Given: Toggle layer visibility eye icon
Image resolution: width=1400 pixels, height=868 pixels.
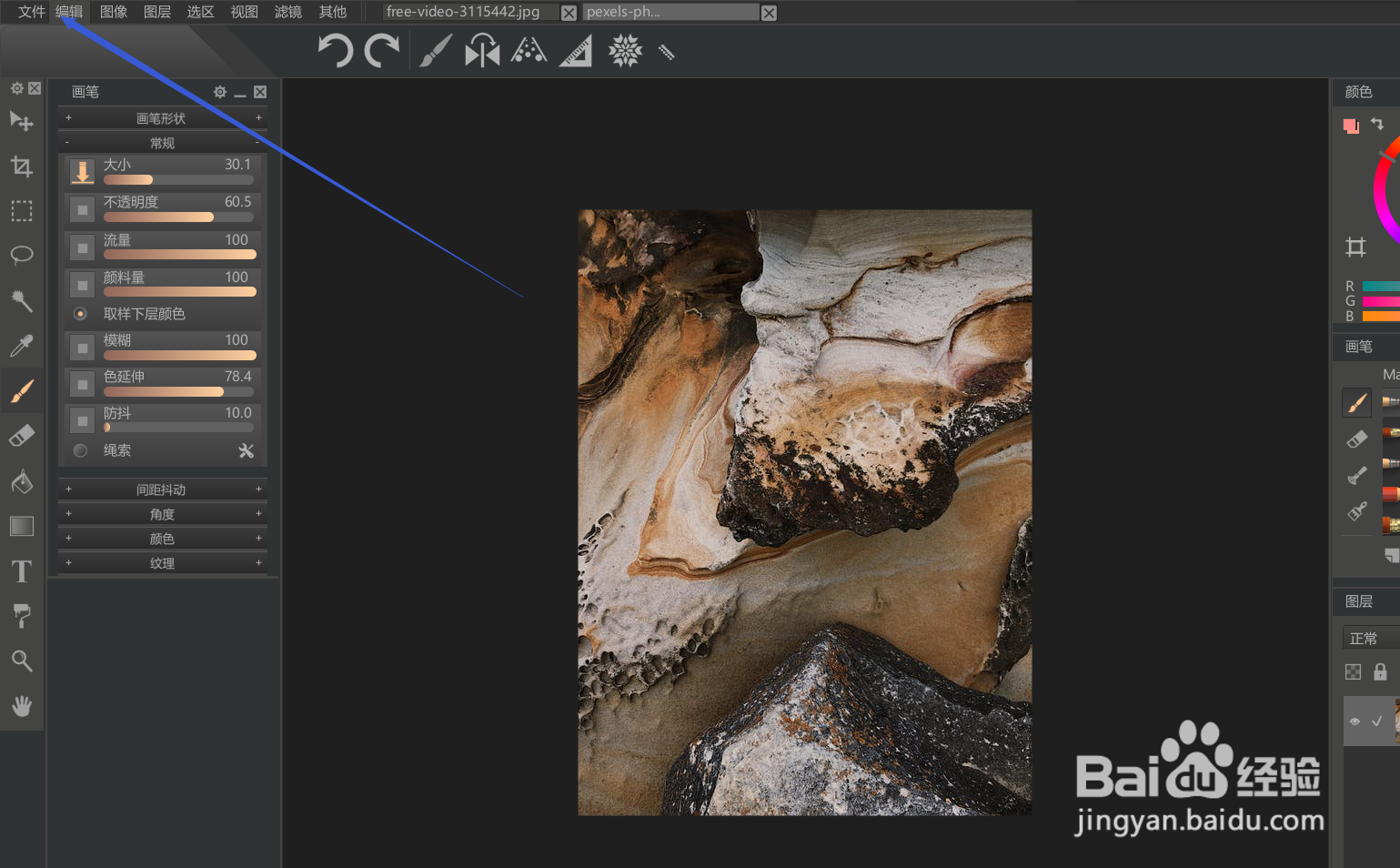Looking at the screenshot, I should [x=1355, y=722].
